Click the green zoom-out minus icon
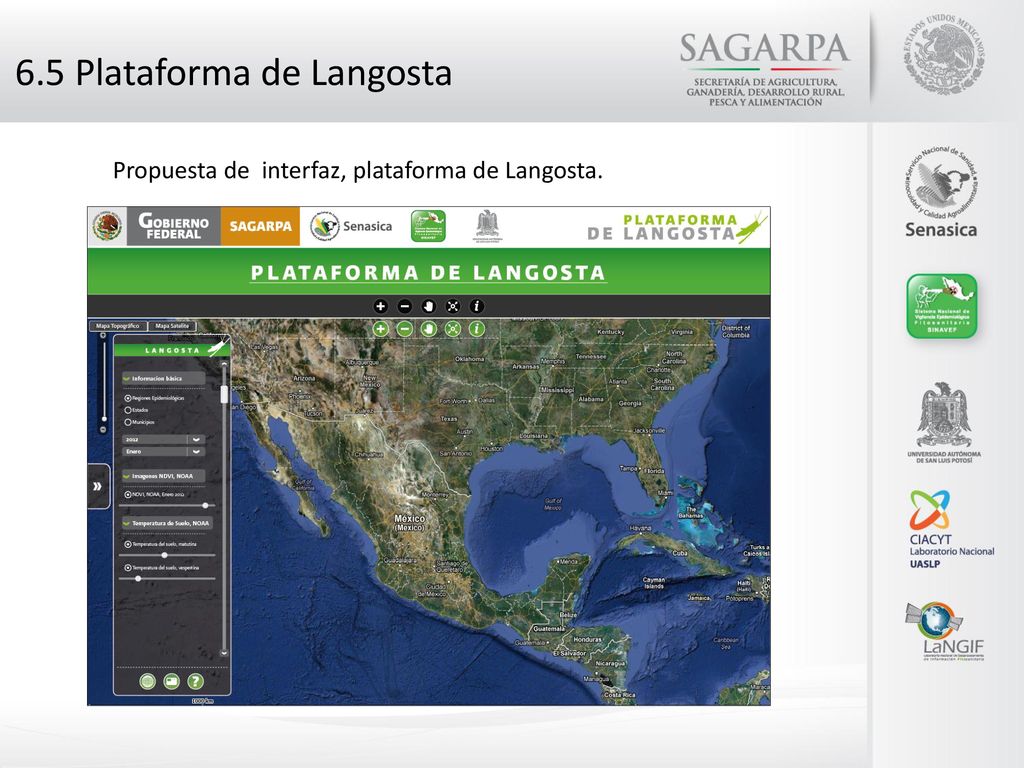This screenshot has width=1024, height=768. coord(404,328)
